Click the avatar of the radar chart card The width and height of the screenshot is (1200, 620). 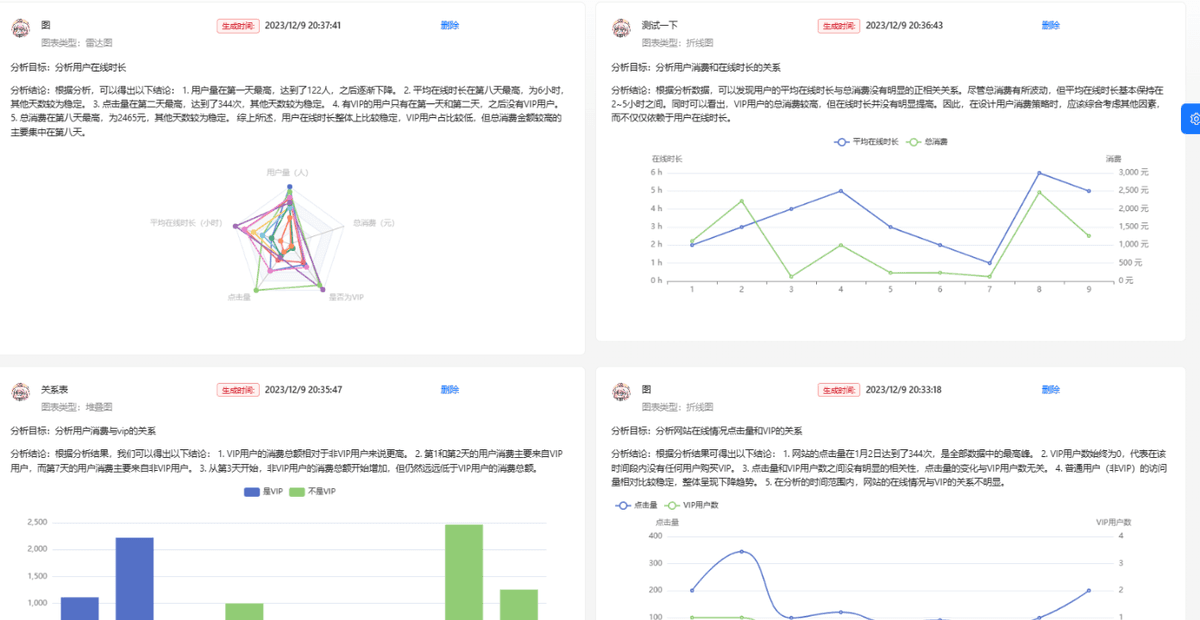coord(20,29)
